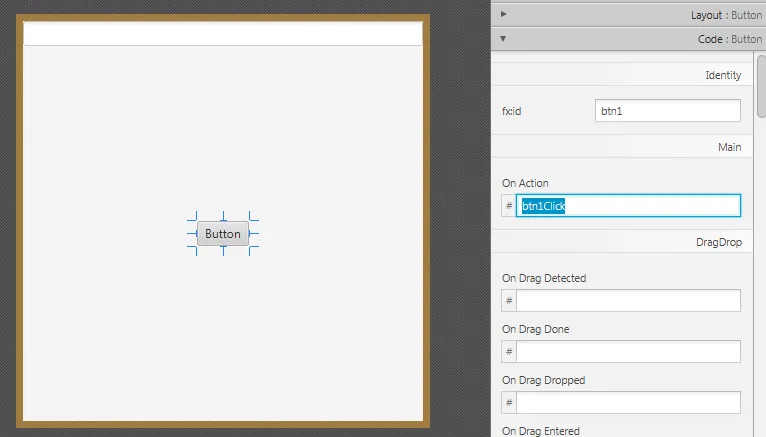Click the DragDrop section heading
Screen dimensions: 766x437
[719, 242]
